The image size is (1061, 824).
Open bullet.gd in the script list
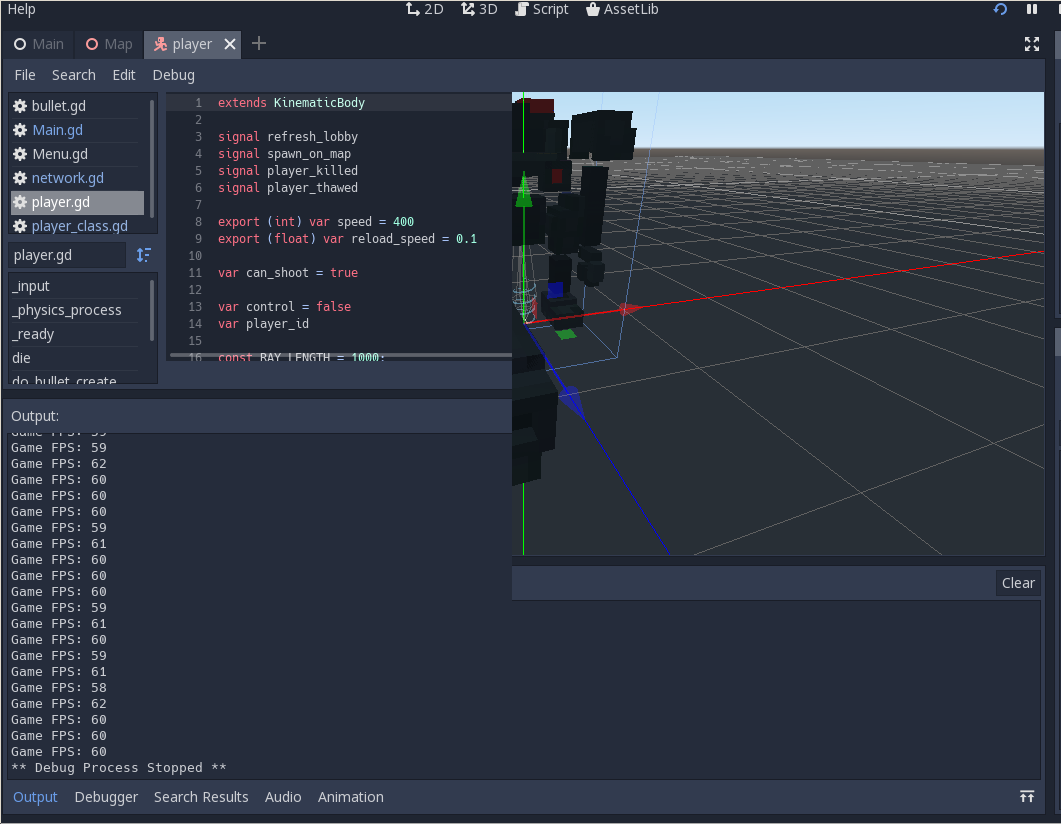(78, 106)
